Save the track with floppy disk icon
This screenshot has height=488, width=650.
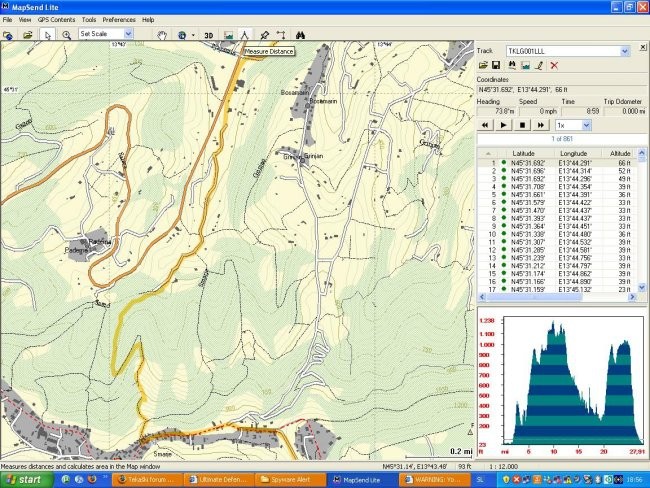(496, 66)
